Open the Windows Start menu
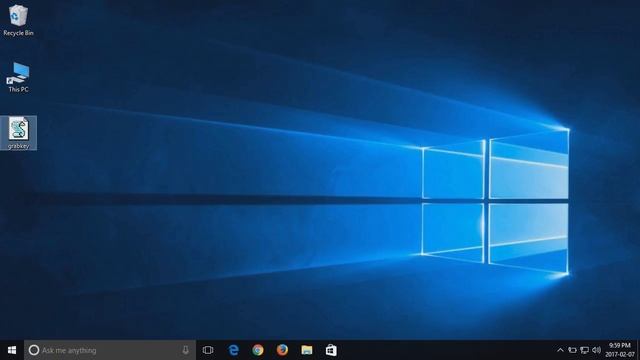Image resolution: width=640 pixels, height=360 pixels. tap(12, 350)
